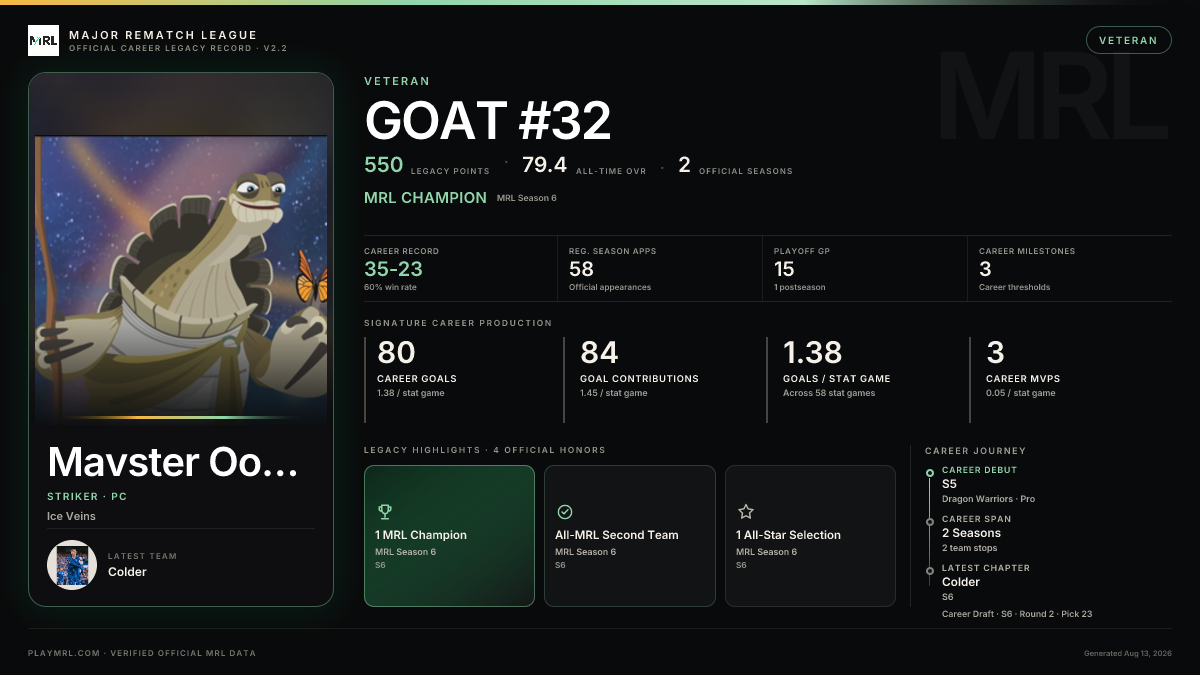Click the checkmark icon on All-MRL Second Team
The image size is (1200, 675).
(x=565, y=511)
